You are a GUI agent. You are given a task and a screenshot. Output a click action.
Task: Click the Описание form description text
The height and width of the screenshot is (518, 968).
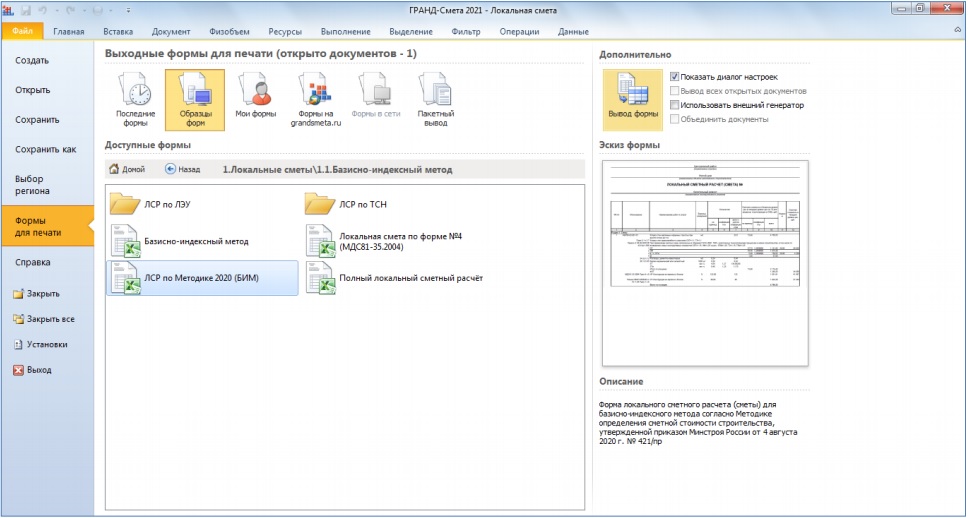(698, 424)
